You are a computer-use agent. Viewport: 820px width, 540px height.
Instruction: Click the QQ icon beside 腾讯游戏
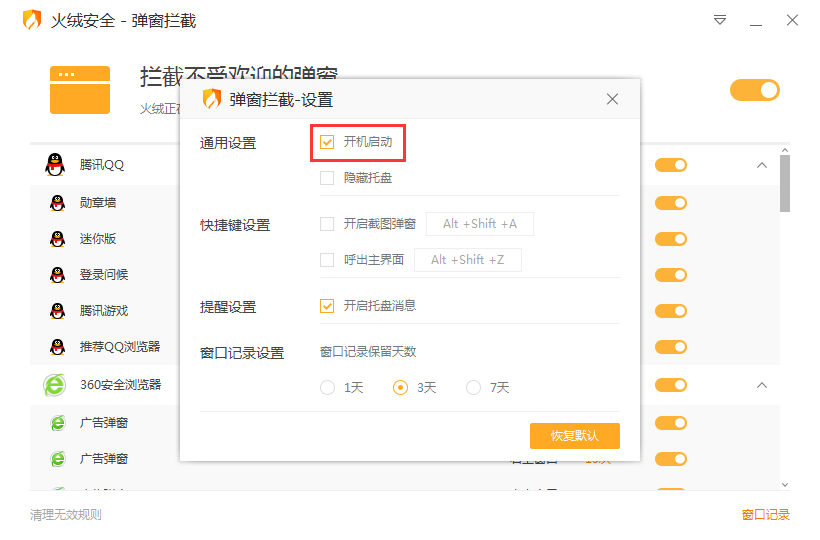[x=58, y=311]
